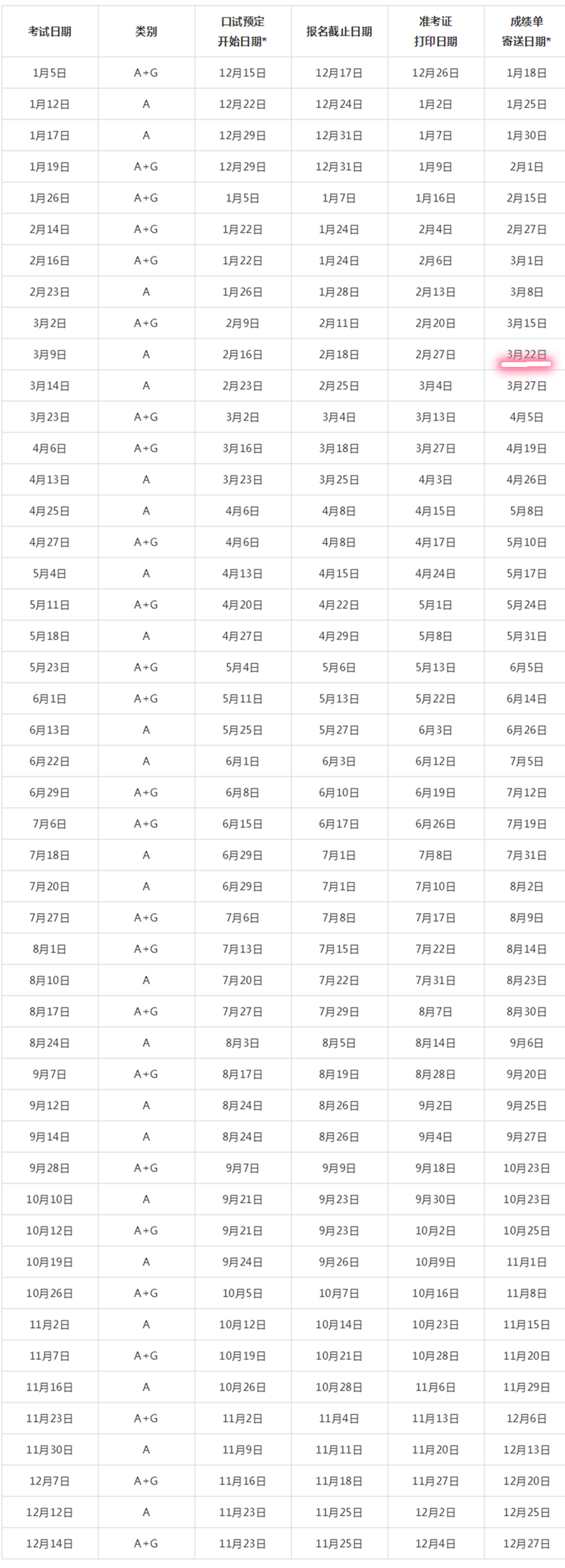Select exam date 10月10日

[50, 1199]
